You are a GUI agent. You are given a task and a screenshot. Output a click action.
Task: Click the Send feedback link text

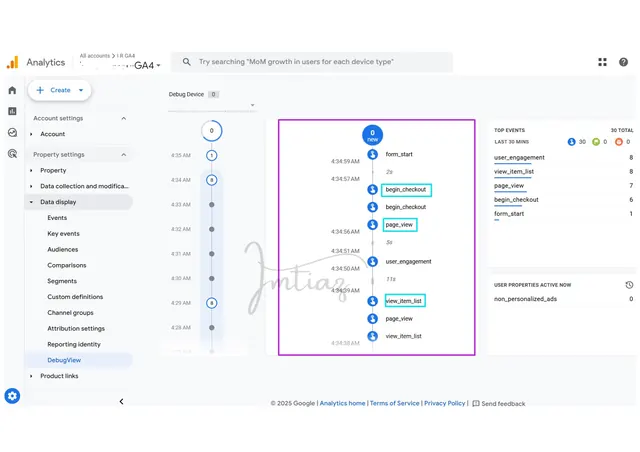(x=503, y=404)
